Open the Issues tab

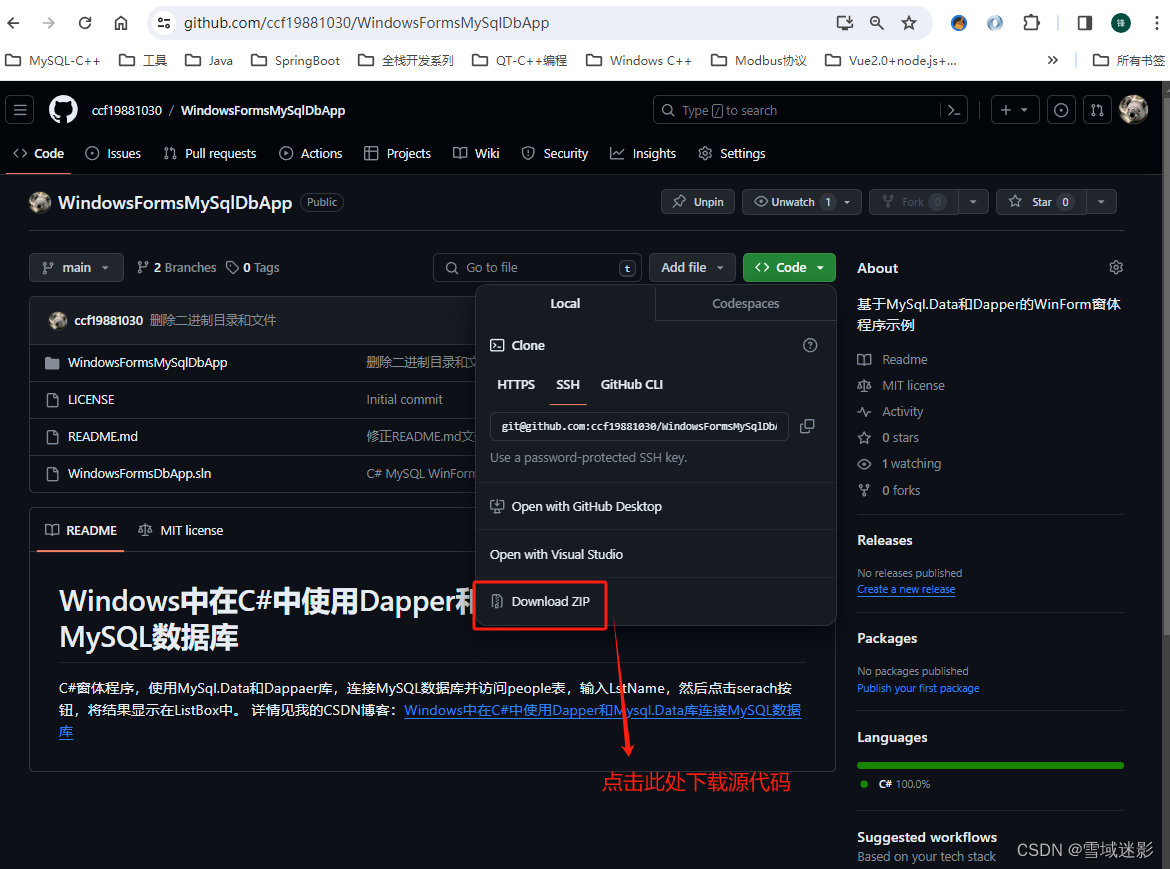coord(112,153)
